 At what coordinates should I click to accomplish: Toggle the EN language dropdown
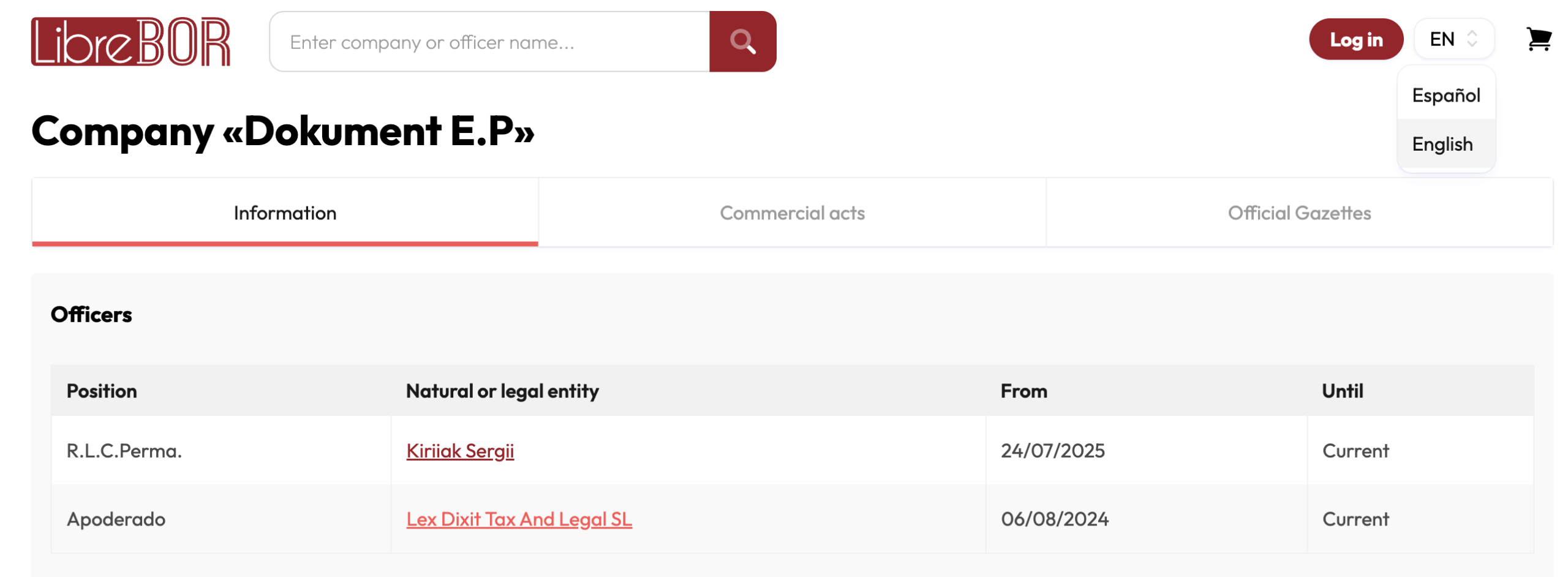coord(1452,40)
